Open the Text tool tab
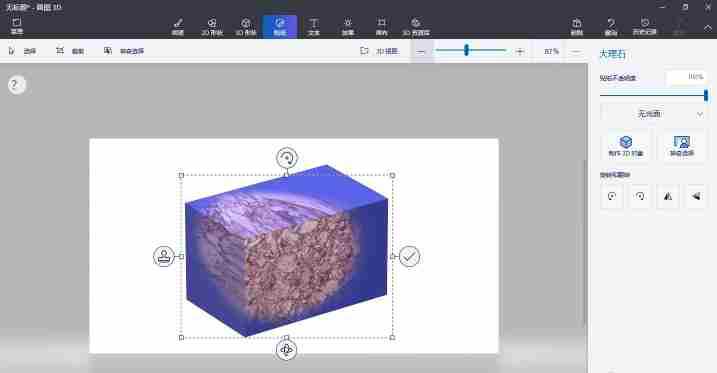This screenshot has width=717, height=373. pyautogui.click(x=314, y=27)
